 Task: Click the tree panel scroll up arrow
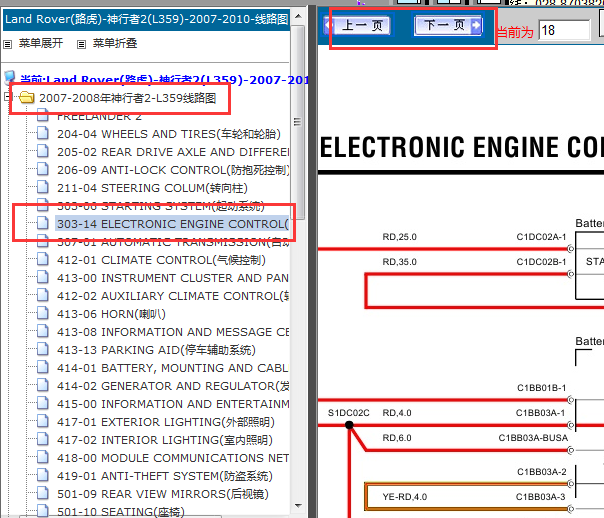click(x=298, y=16)
